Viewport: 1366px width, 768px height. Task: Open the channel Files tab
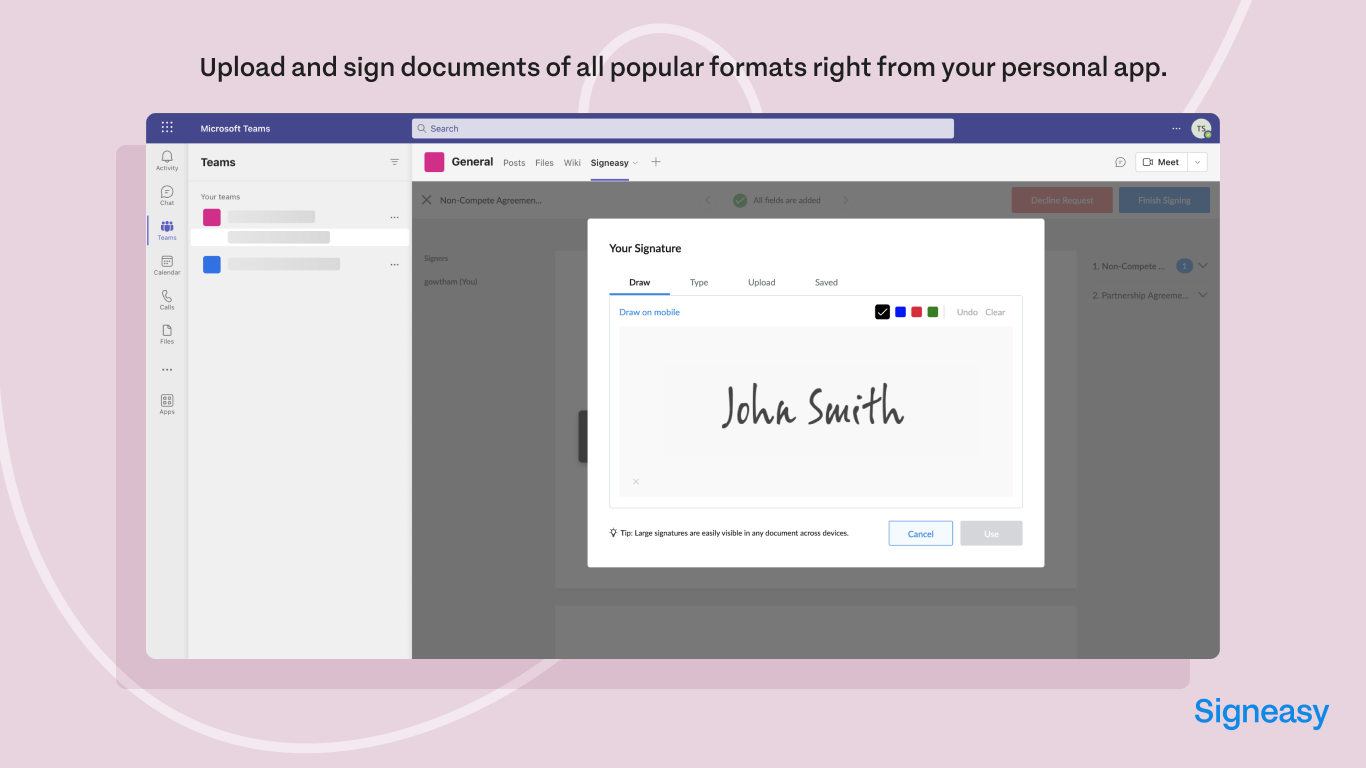pos(544,163)
